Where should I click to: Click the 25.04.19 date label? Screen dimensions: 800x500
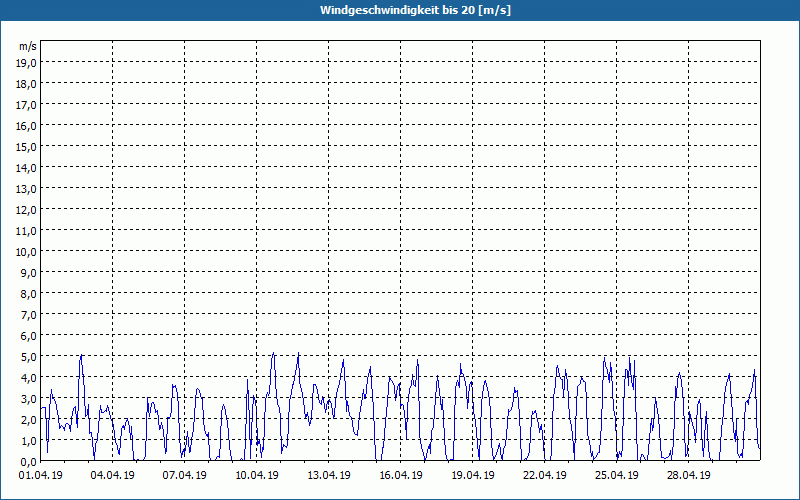[617, 476]
